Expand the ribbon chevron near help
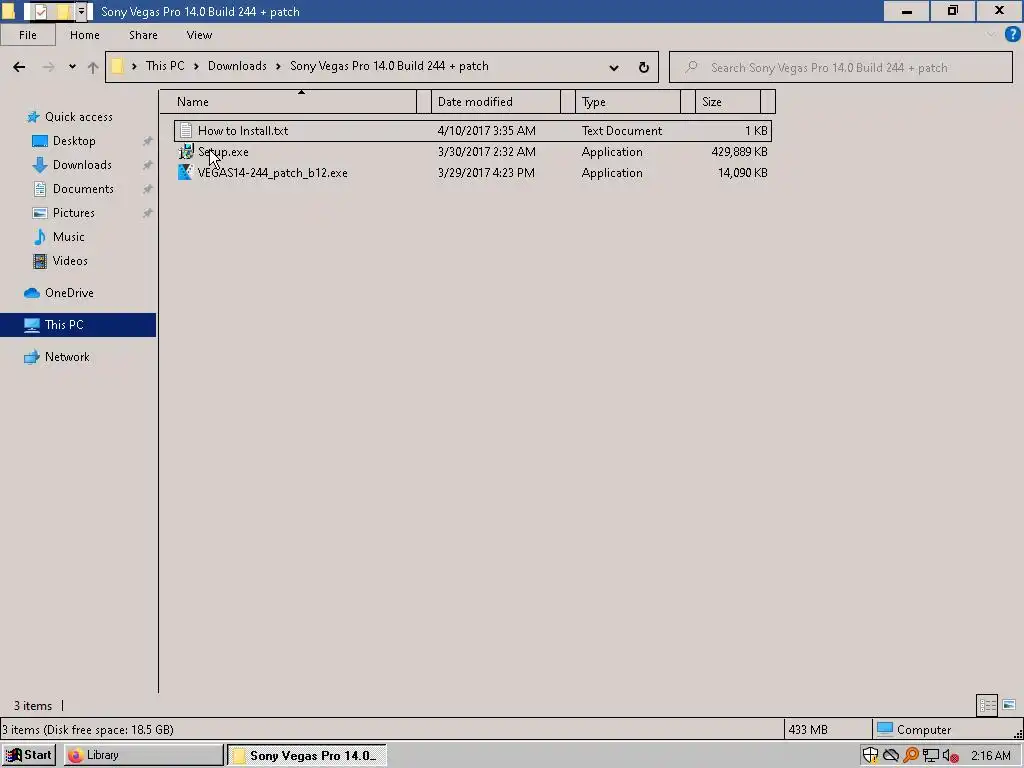Viewport: 1024px width, 768px height. (x=991, y=35)
